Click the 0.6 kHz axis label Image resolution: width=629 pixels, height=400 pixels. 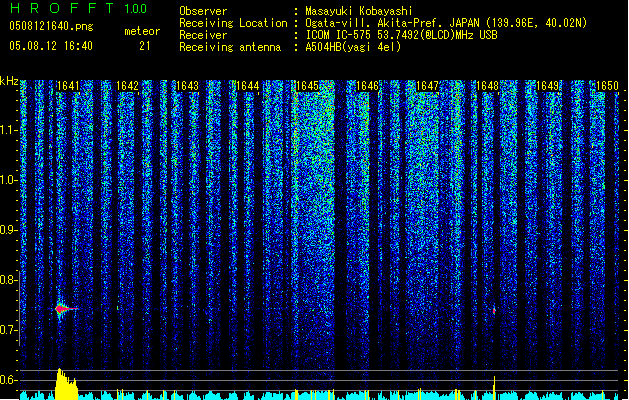pos(8,380)
